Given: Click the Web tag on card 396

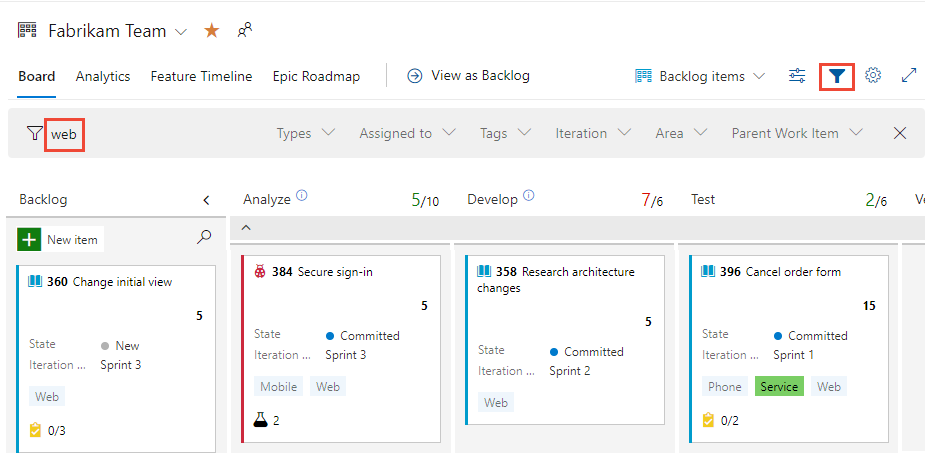Looking at the screenshot, I should [x=829, y=387].
